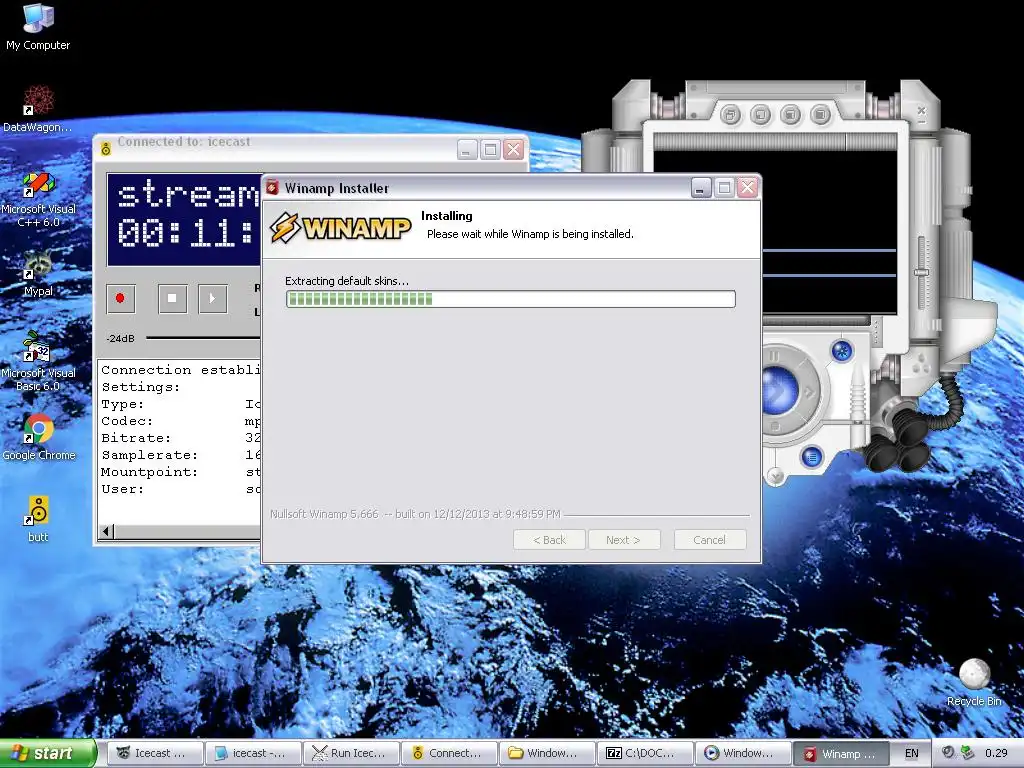Switch to the Icecast taskbar item
1024x768 pixels.
[x=155, y=753]
